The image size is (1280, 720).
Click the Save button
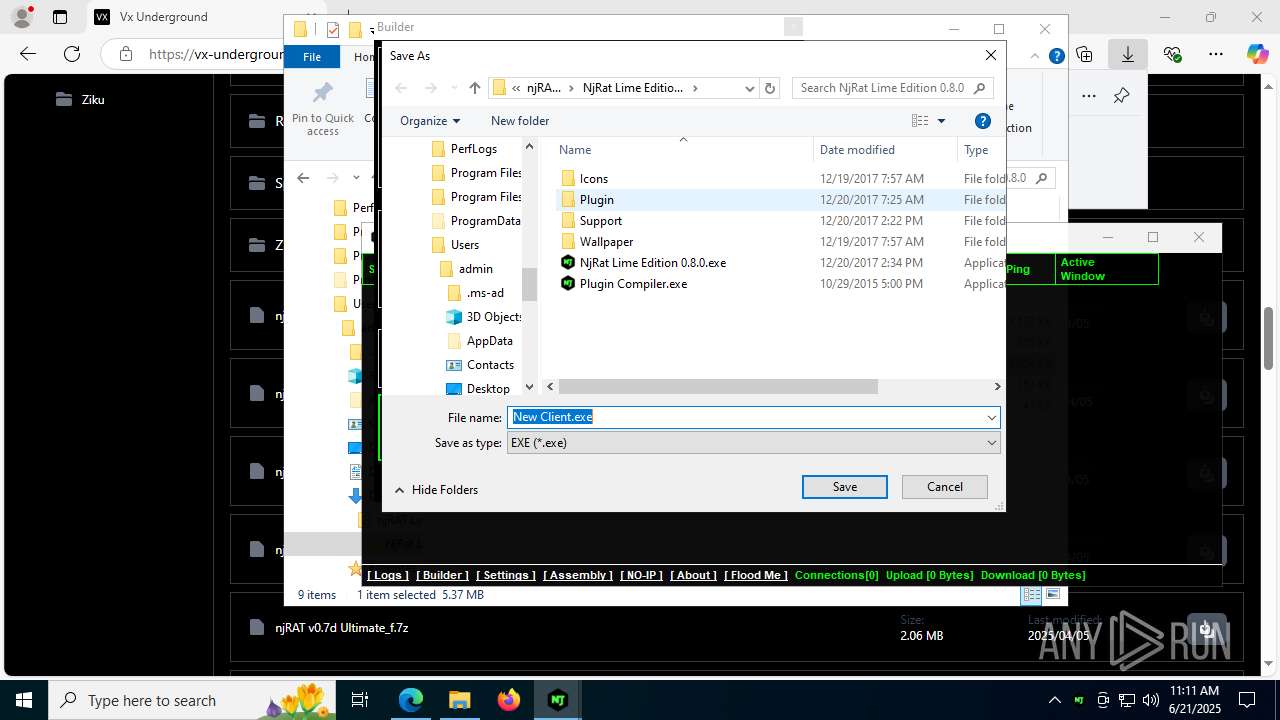pyautogui.click(x=845, y=487)
